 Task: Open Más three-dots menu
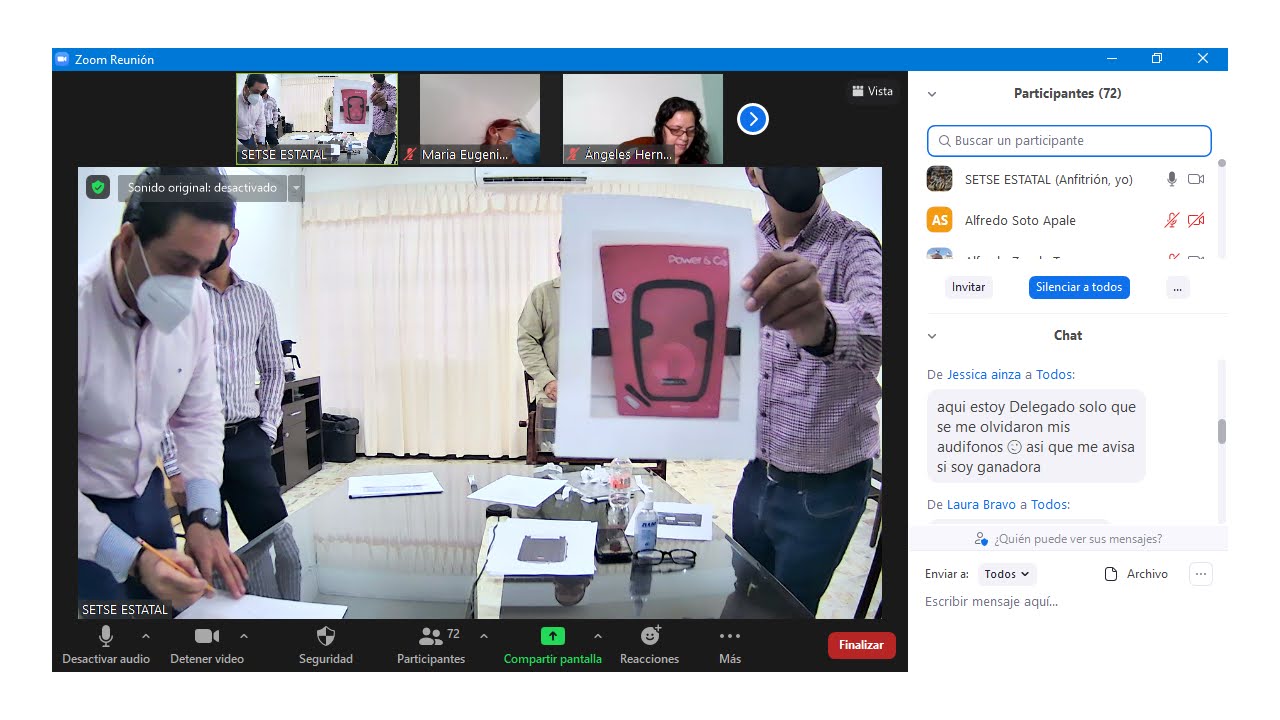click(x=730, y=636)
